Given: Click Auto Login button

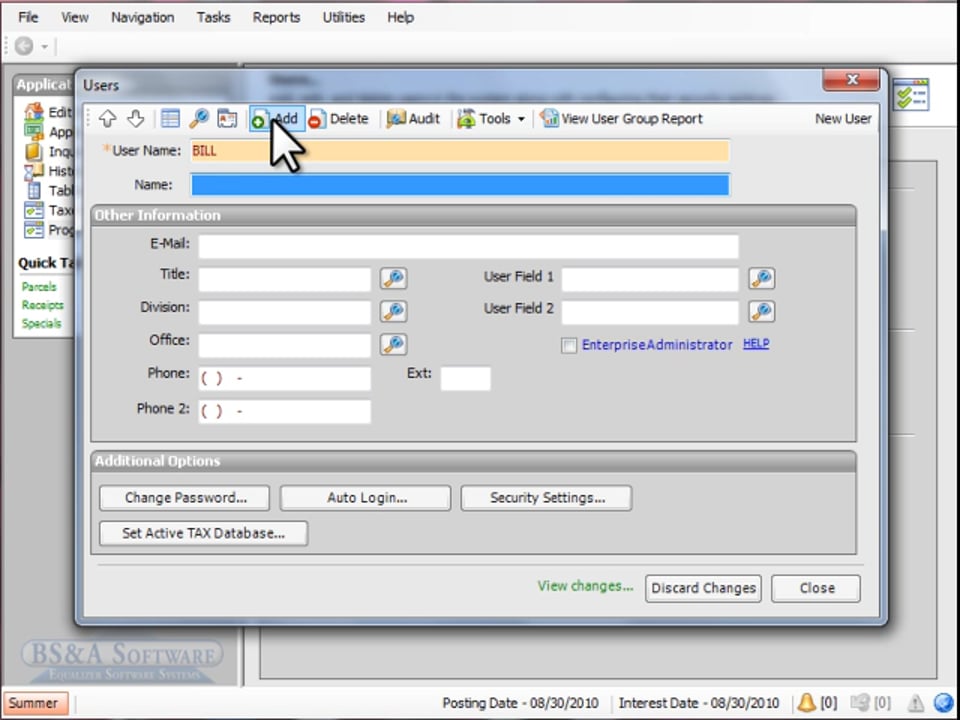Looking at the screenshot, I should (366, 498).
